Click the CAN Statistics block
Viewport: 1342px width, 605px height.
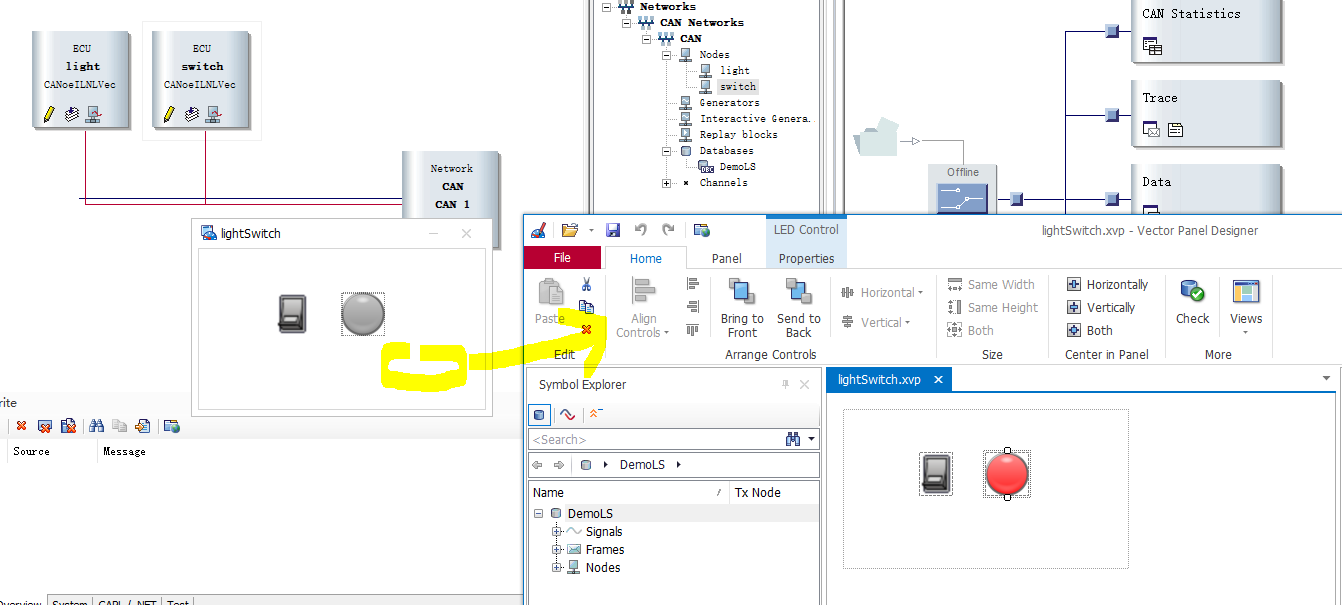coord(1206,30)
